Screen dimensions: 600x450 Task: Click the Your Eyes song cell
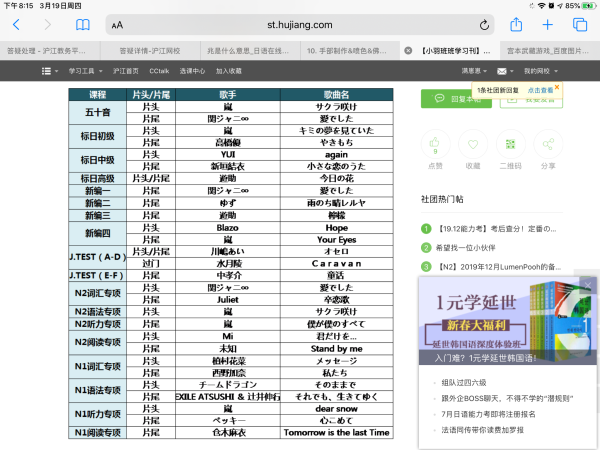337,240
